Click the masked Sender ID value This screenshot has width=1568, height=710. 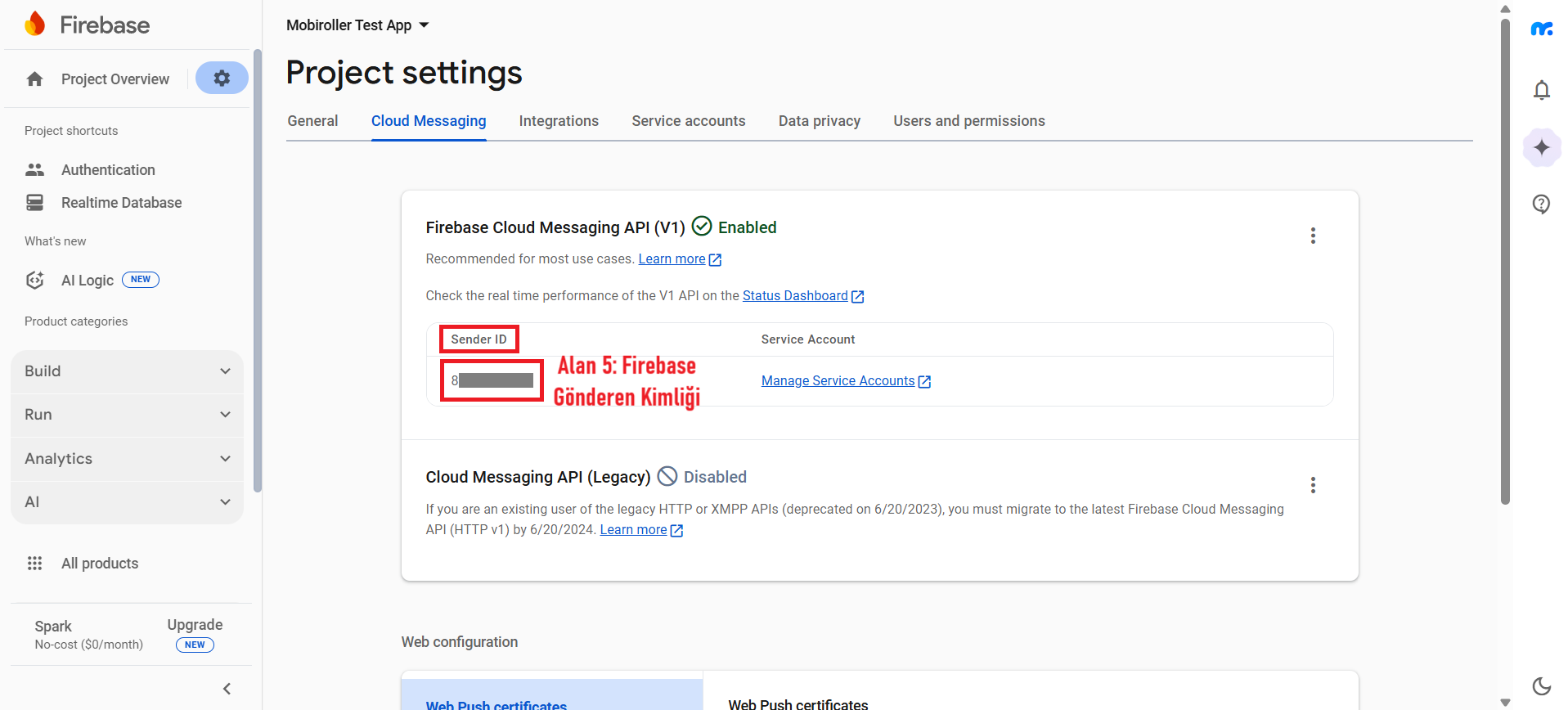pos(492,380)
